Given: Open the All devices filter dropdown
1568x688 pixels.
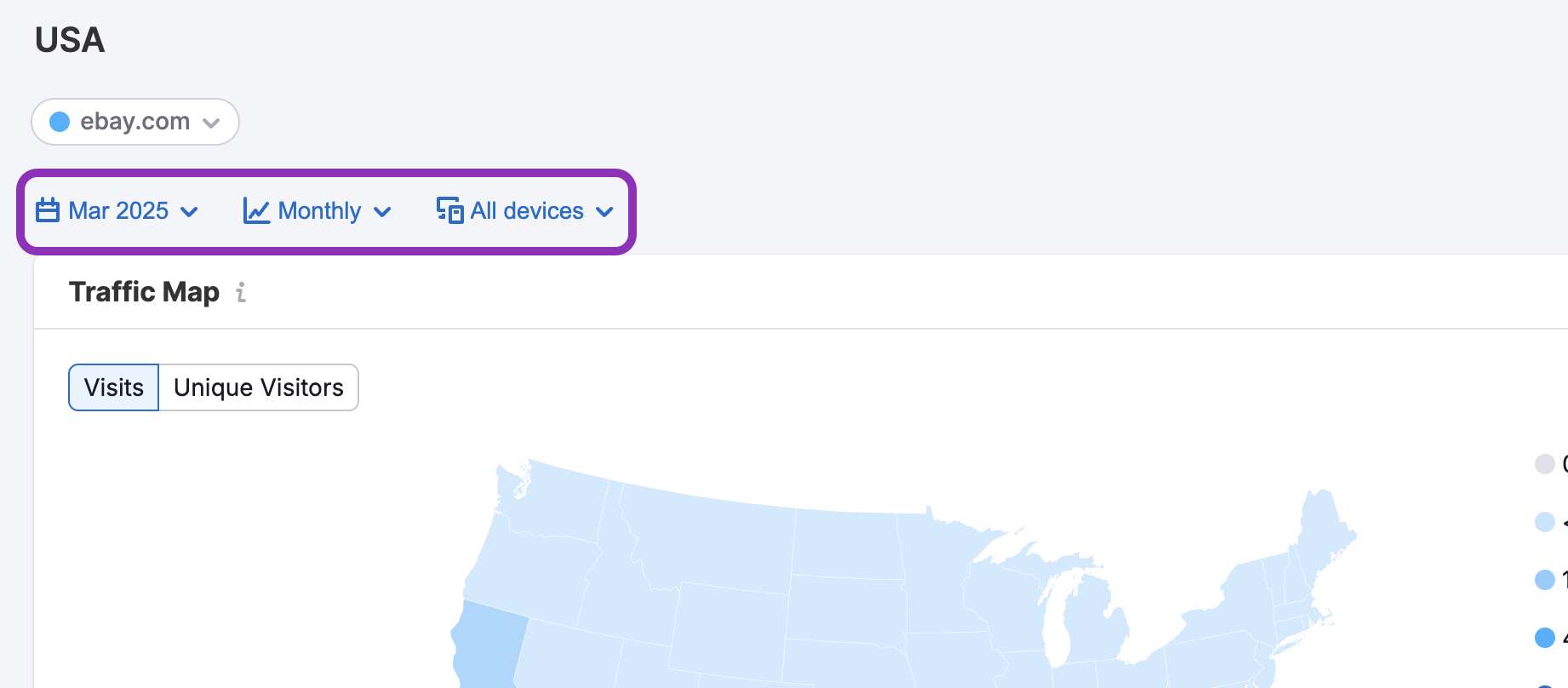Looking at the screenshot, I should [525, 210].
